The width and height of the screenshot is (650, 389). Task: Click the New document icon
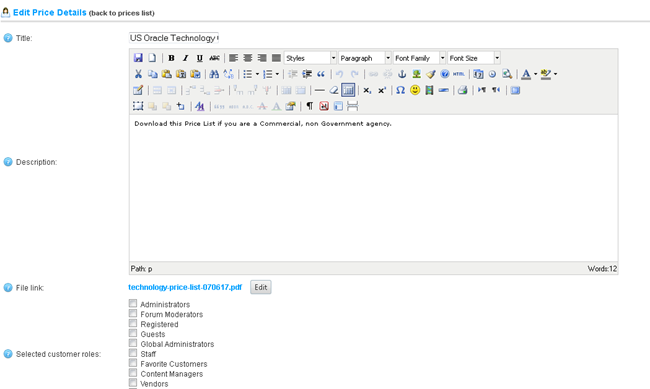tap(152, 58)
